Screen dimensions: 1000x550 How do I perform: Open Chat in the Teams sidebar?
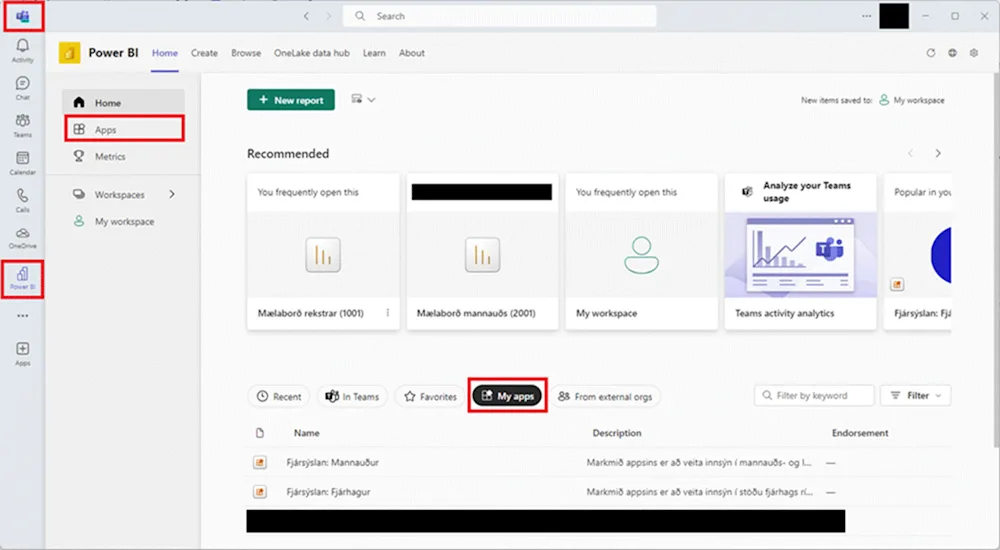[22, 88]
